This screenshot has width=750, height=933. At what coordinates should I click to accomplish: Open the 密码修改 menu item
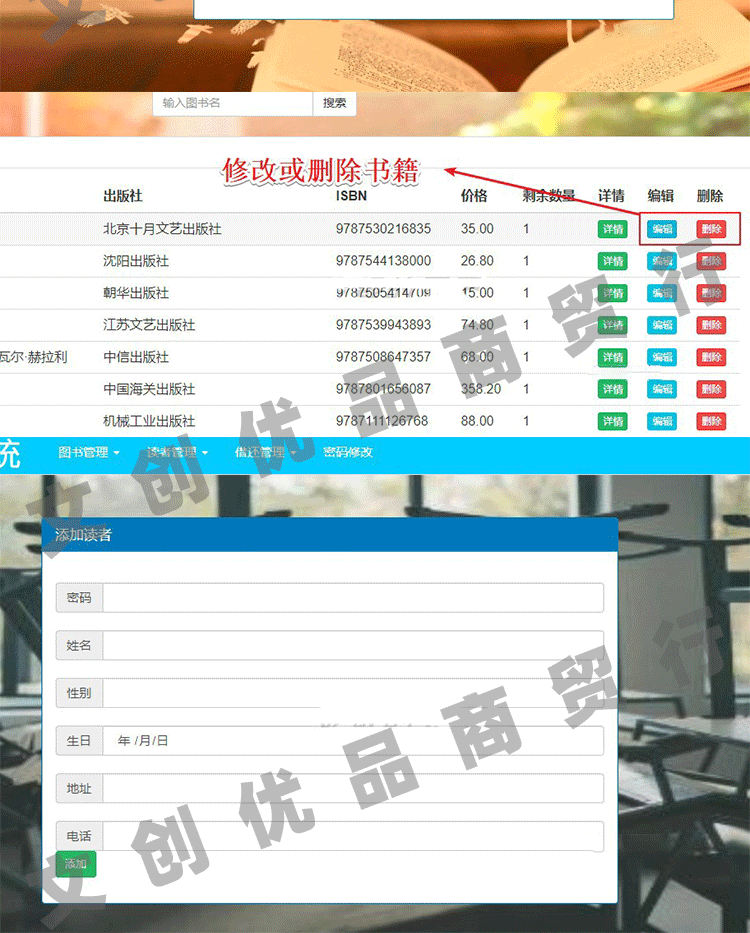348,453
